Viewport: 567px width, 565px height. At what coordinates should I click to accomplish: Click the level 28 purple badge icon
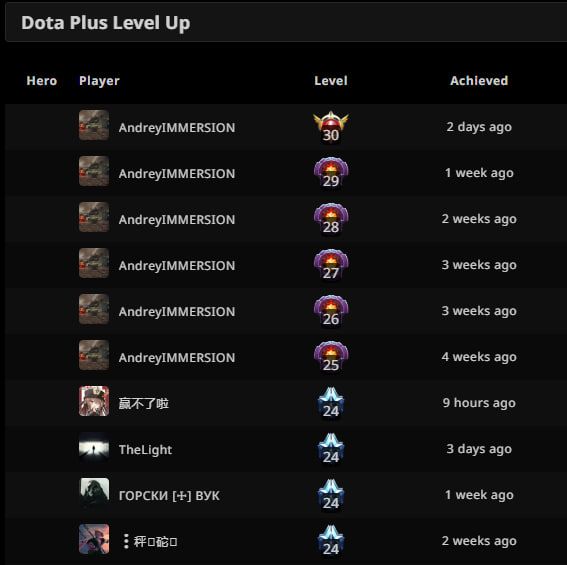pos(331,218)
